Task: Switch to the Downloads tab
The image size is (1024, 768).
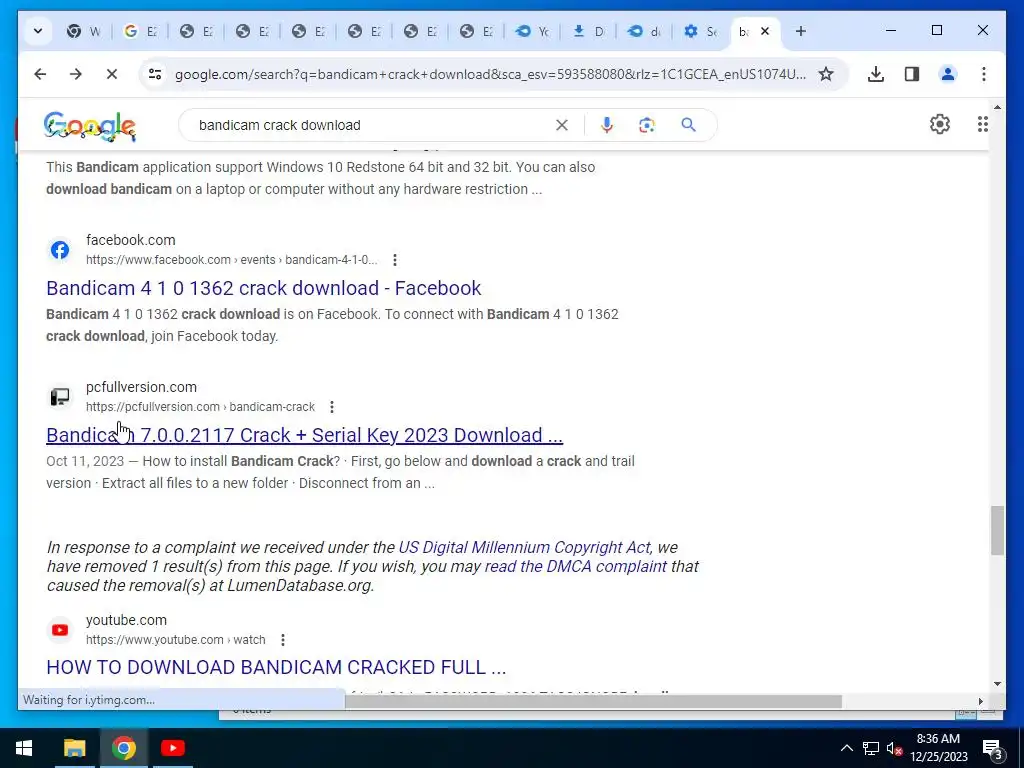Action: point(588,31)
